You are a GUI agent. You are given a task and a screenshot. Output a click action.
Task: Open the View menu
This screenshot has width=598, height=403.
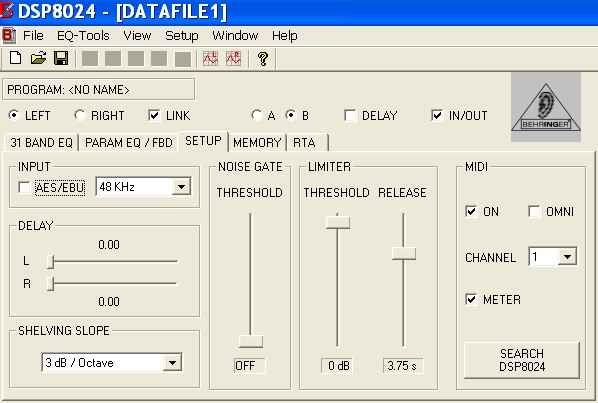click(x=137, y=35)
